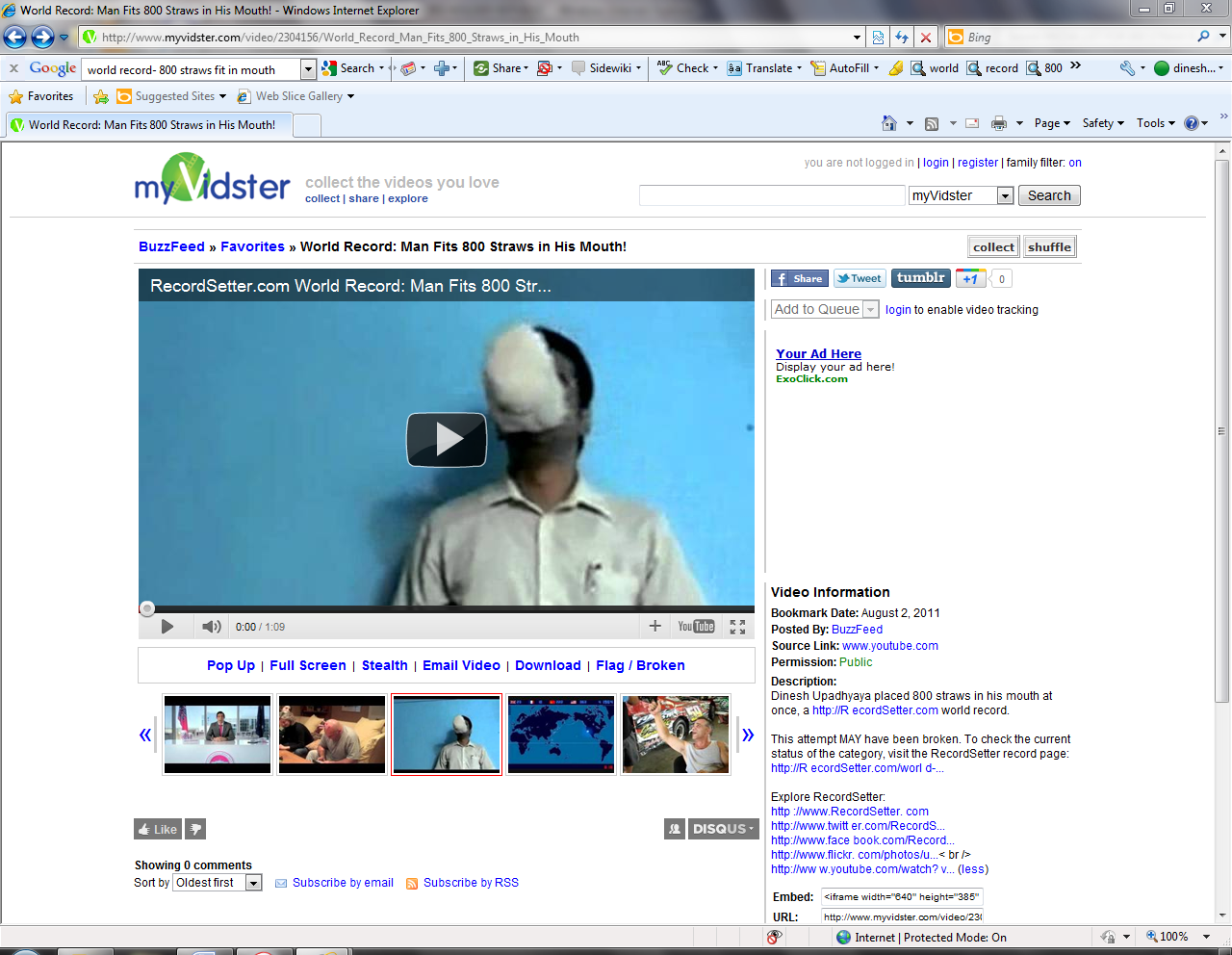Click the Tweet button
The image size is (1232, 955).
[x=860, y=278]
